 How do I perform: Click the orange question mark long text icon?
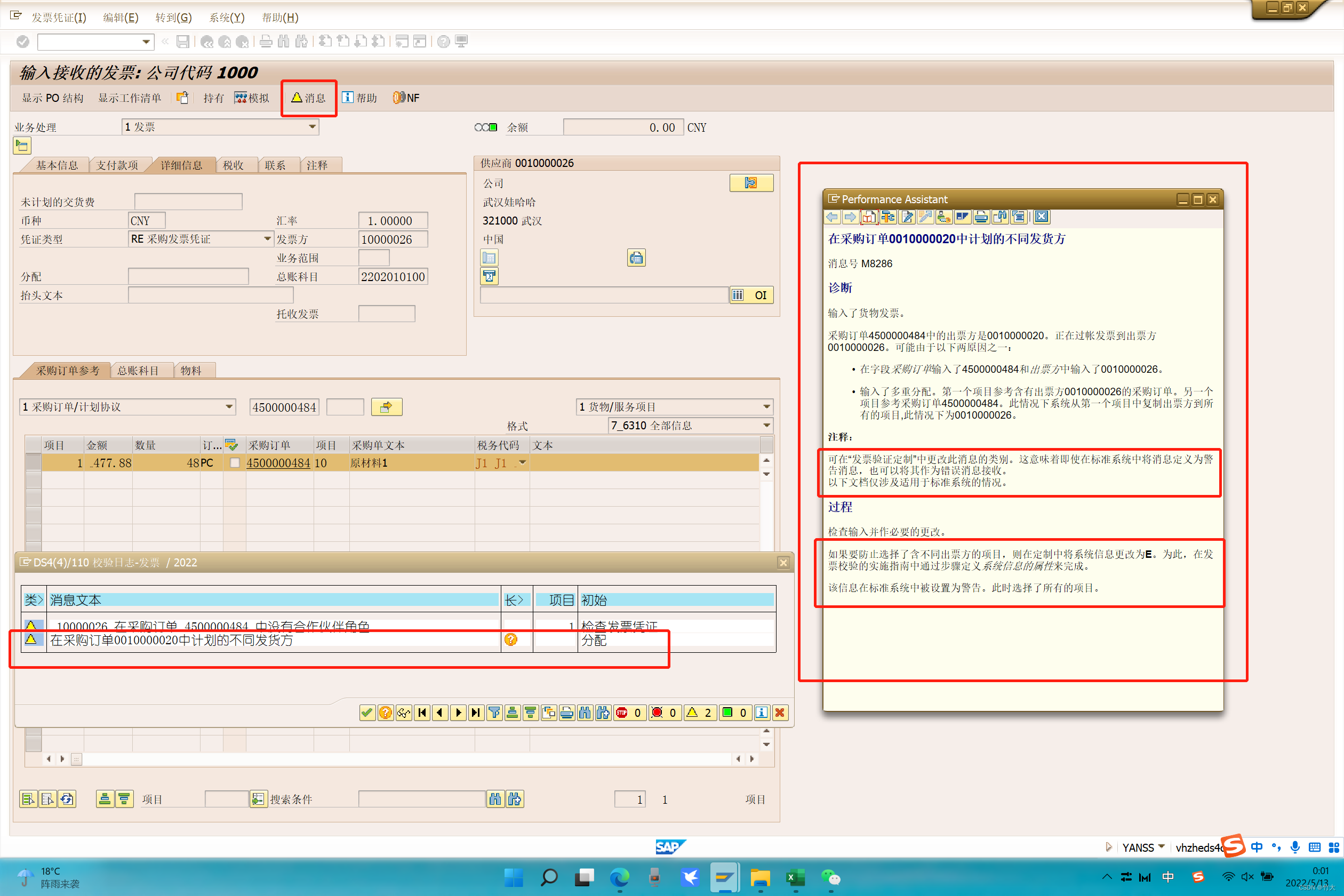point(511,639)
